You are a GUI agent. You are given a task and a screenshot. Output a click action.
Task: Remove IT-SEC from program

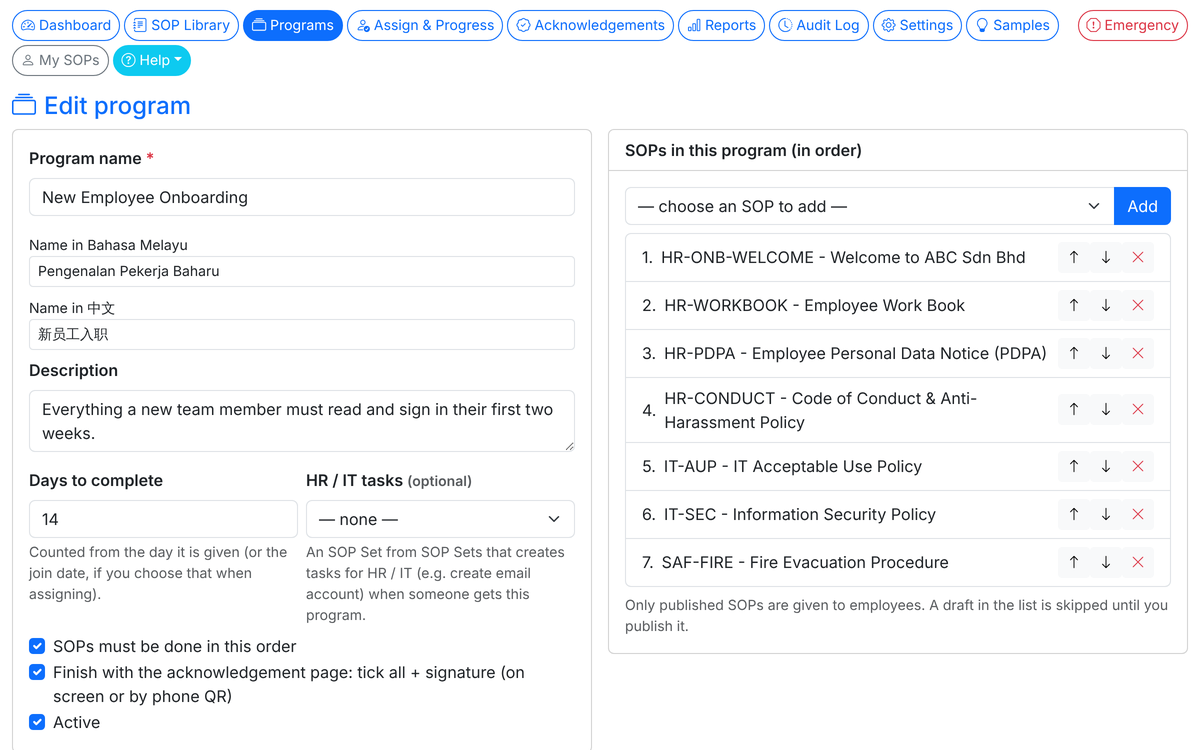[x=1138, y=515]
